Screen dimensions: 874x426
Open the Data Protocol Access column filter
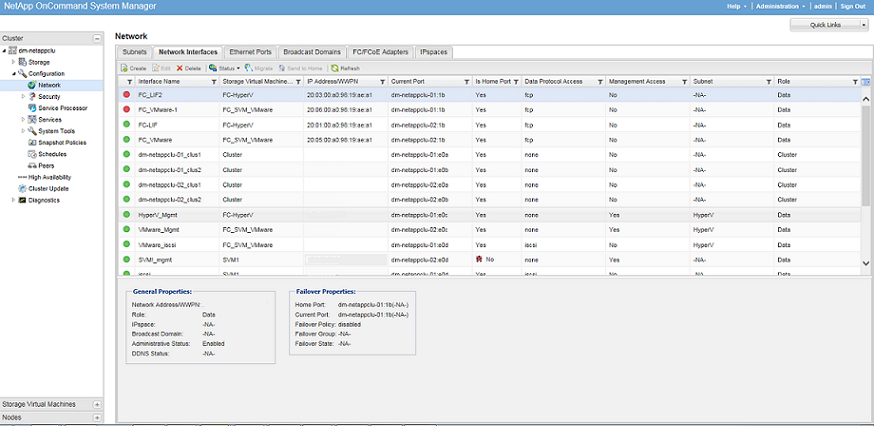click(x=600, y=82)
